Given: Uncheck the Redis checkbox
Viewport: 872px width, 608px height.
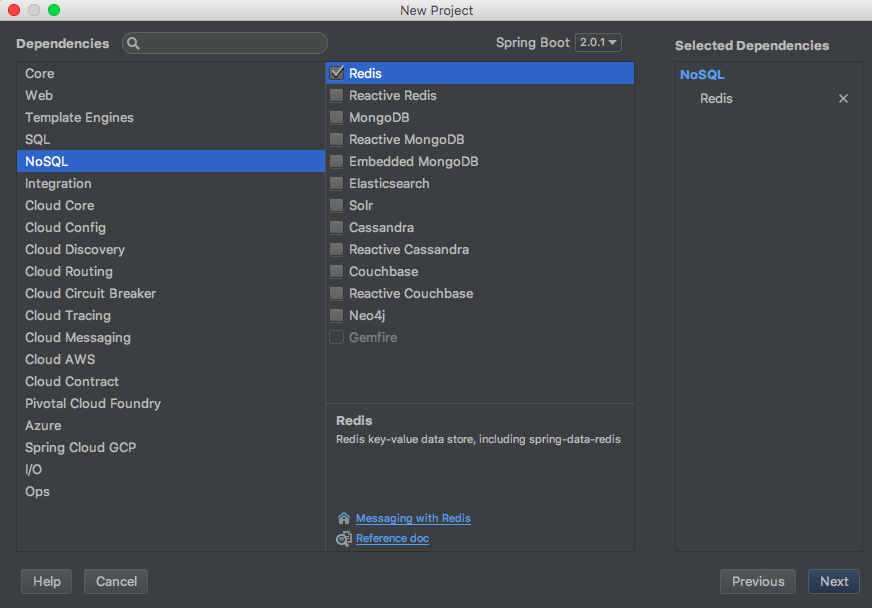Looking at the screenshot, I should pyautogui.click(x=336, y=73).
